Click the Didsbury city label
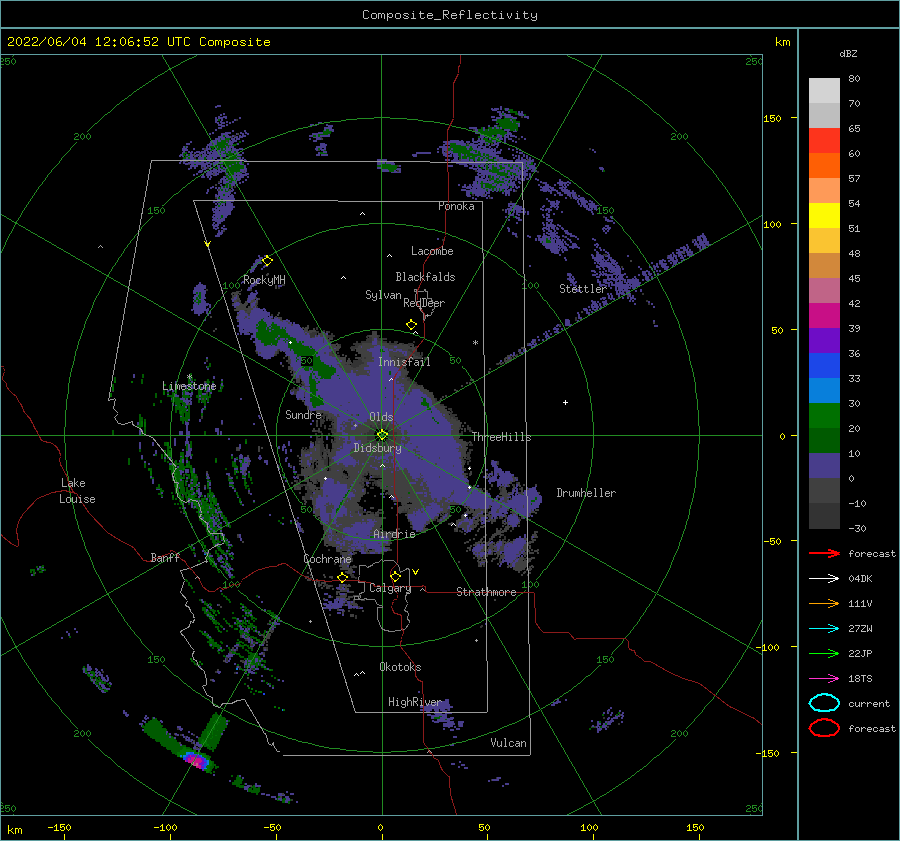Image resolution: width=900 pixels, height=841 pixels. pyautogui.click(x=378, y=448)
